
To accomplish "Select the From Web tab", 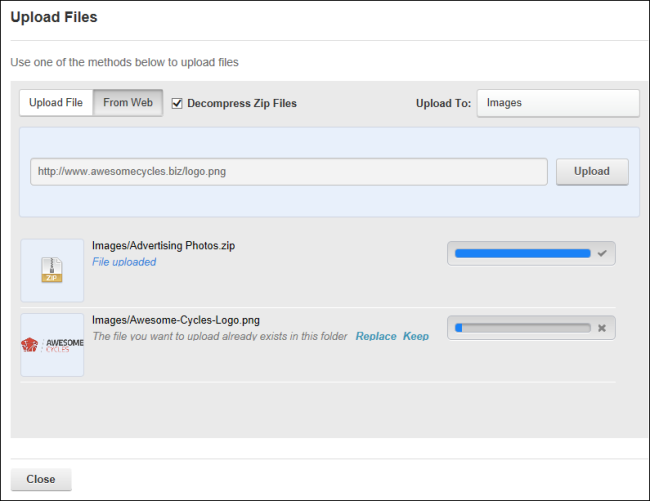I will point(128,102).
